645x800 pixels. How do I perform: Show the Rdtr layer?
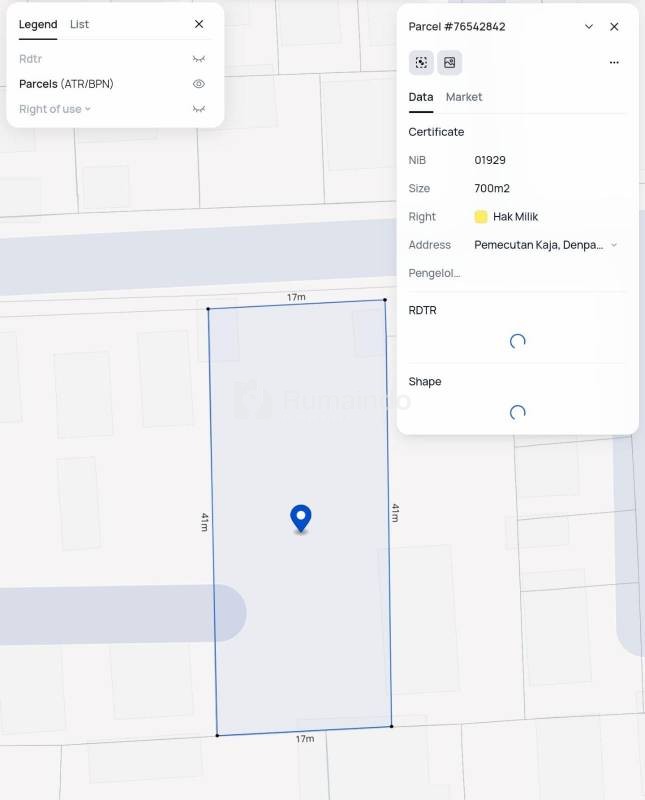tap(199, 59)
